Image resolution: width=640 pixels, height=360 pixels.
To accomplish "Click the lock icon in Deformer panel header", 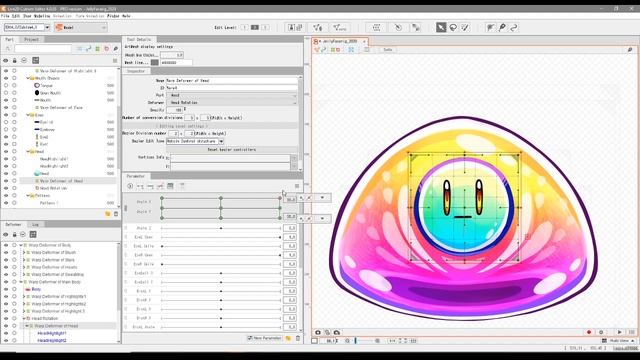I will [x=14, y=234].
